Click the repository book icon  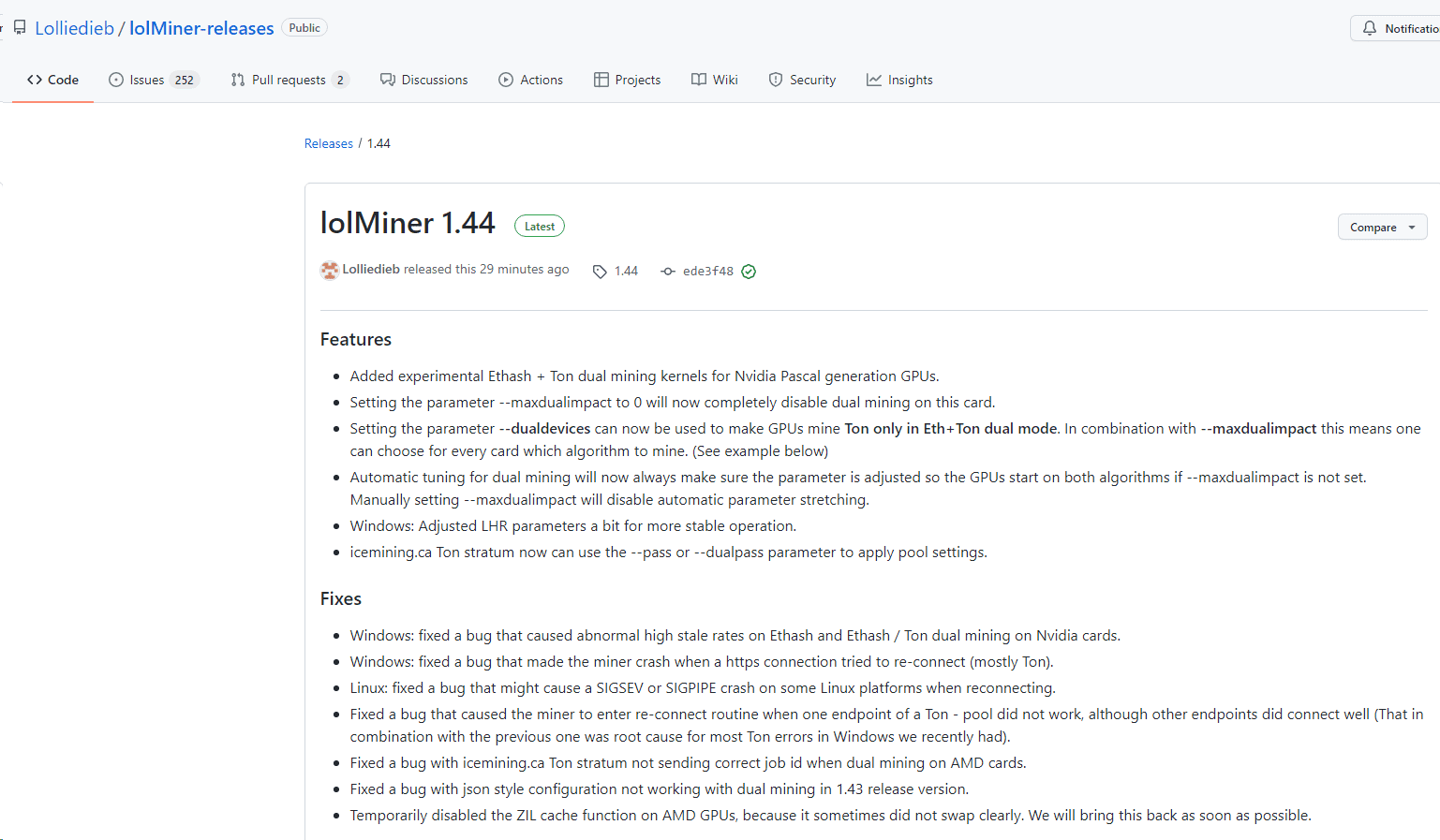point(20,28)
